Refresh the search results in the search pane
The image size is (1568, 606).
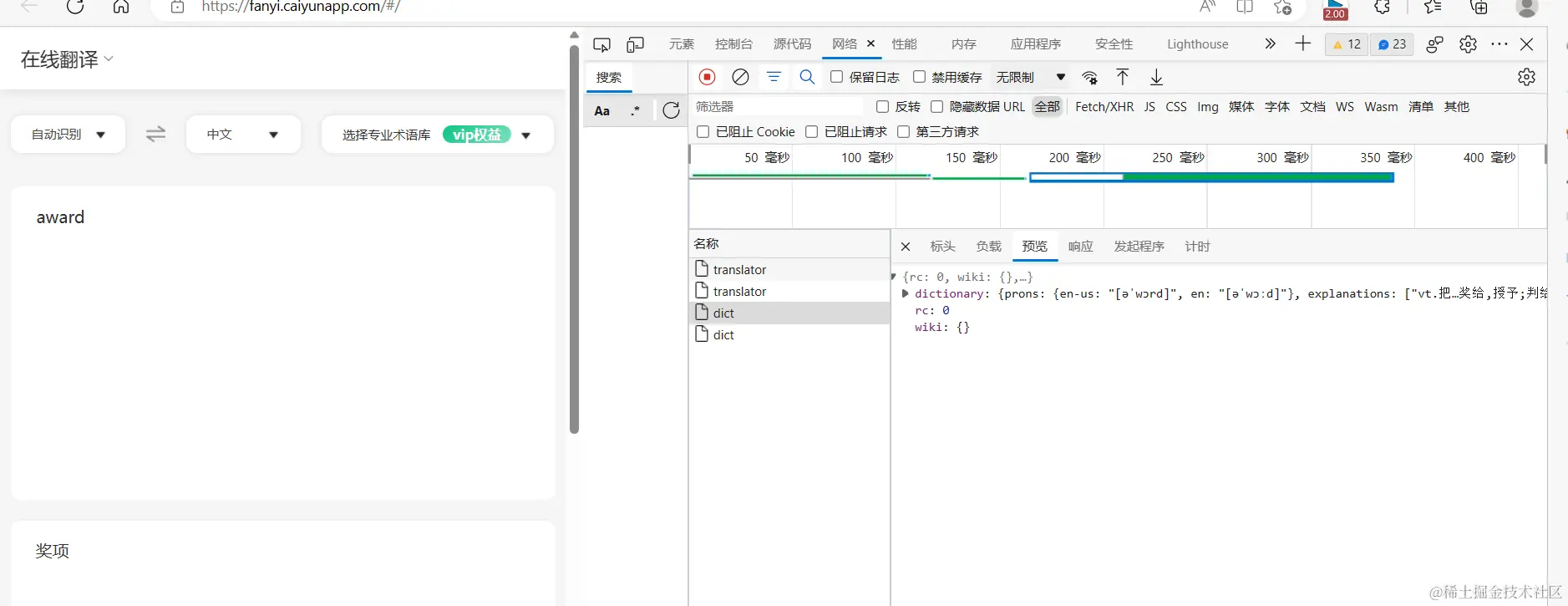point(671,110)
